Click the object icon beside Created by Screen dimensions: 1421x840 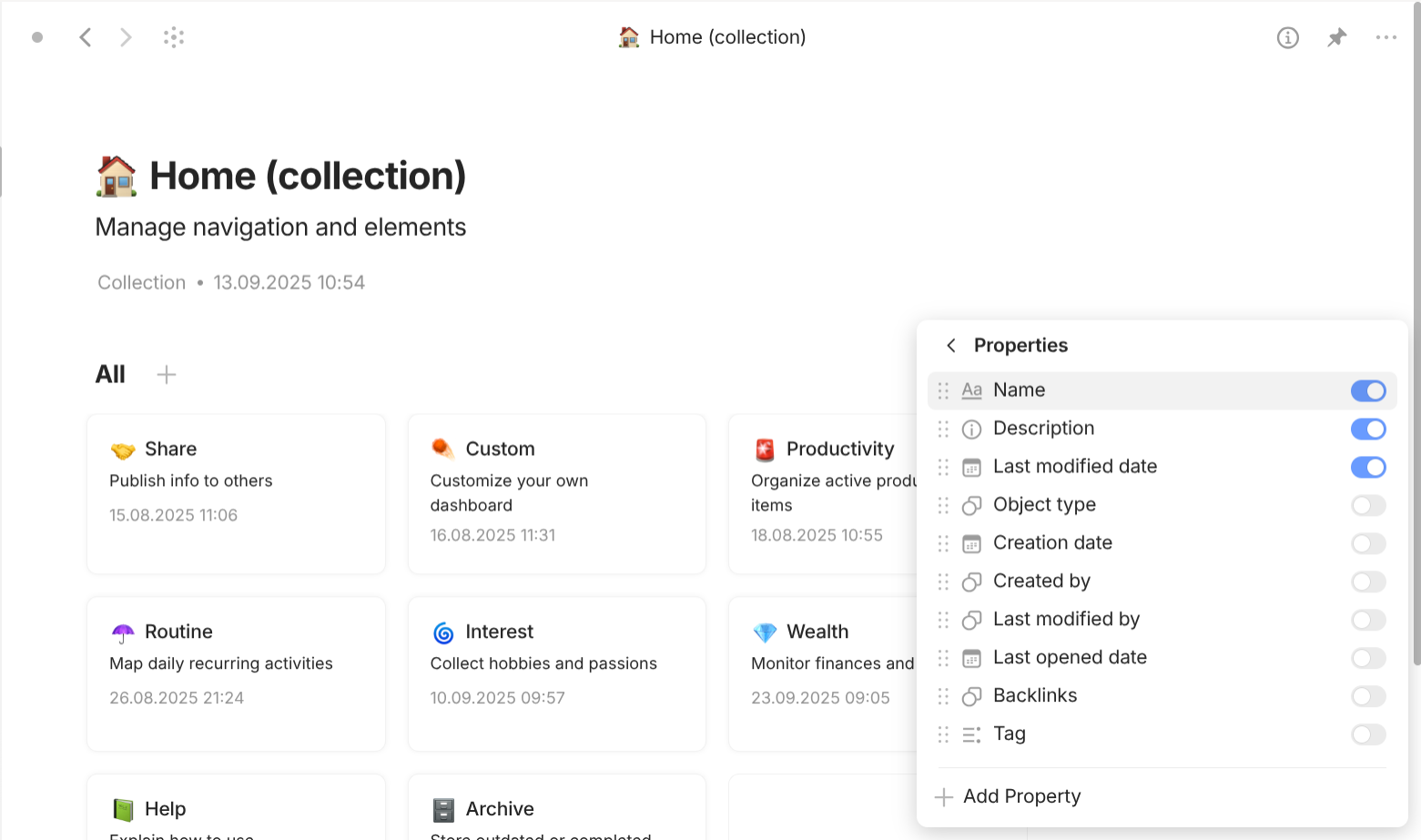[x=971, y=582]
